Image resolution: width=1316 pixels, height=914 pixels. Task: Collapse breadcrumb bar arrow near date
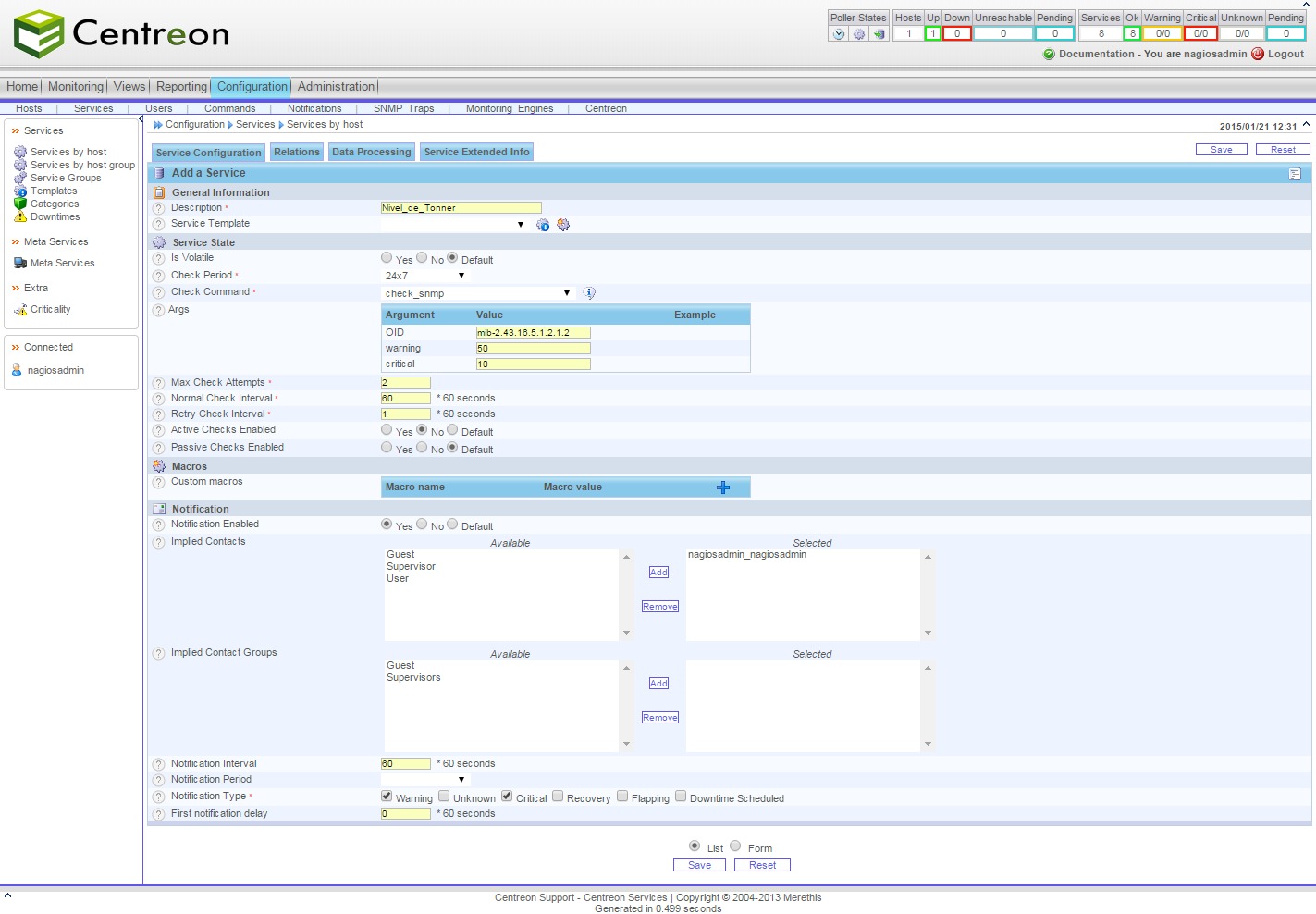click(1306, 125)
